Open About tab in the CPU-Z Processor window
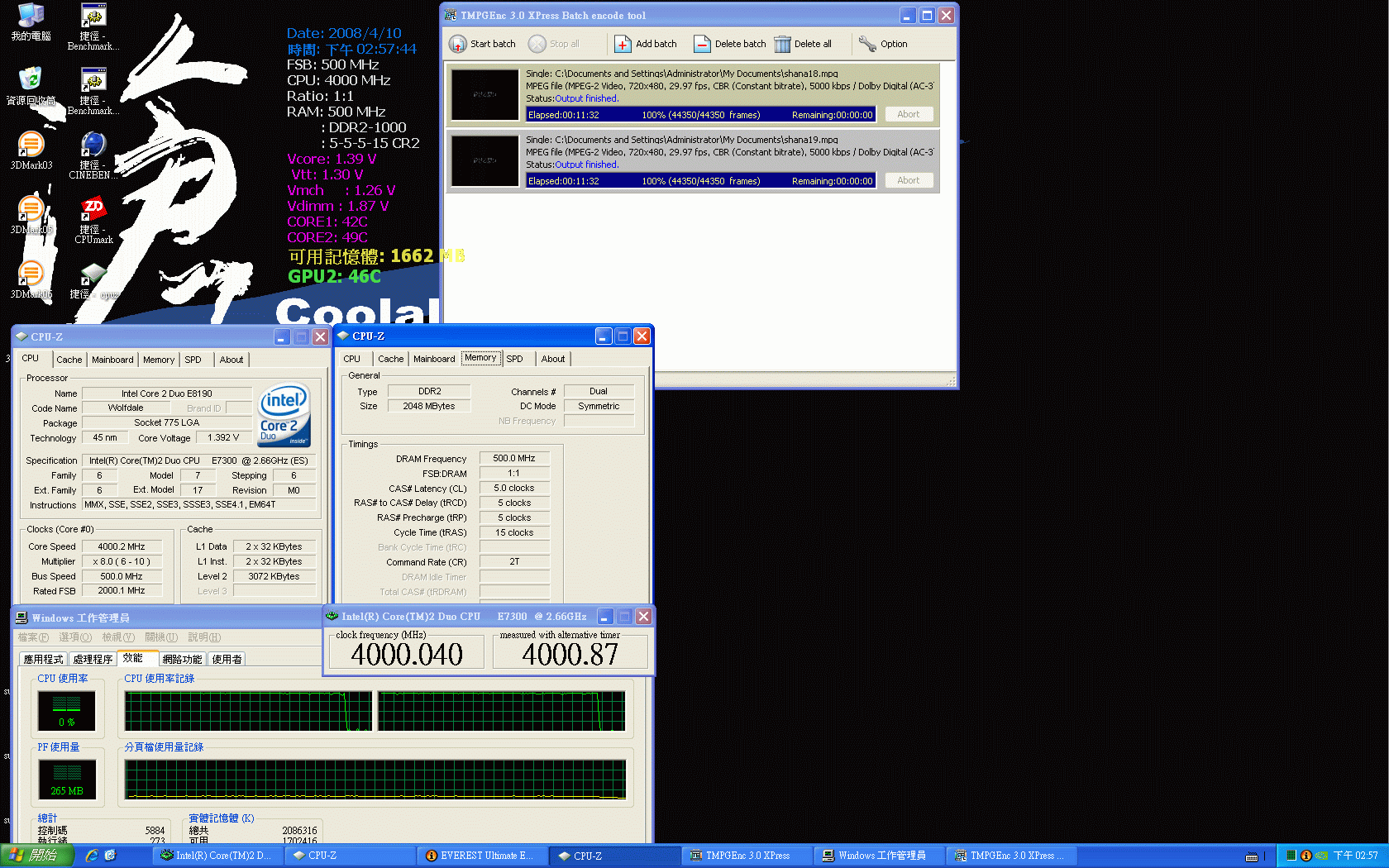Image resolution: width=1389 pixels, height=868 pixels. click(x=231, y=360)
